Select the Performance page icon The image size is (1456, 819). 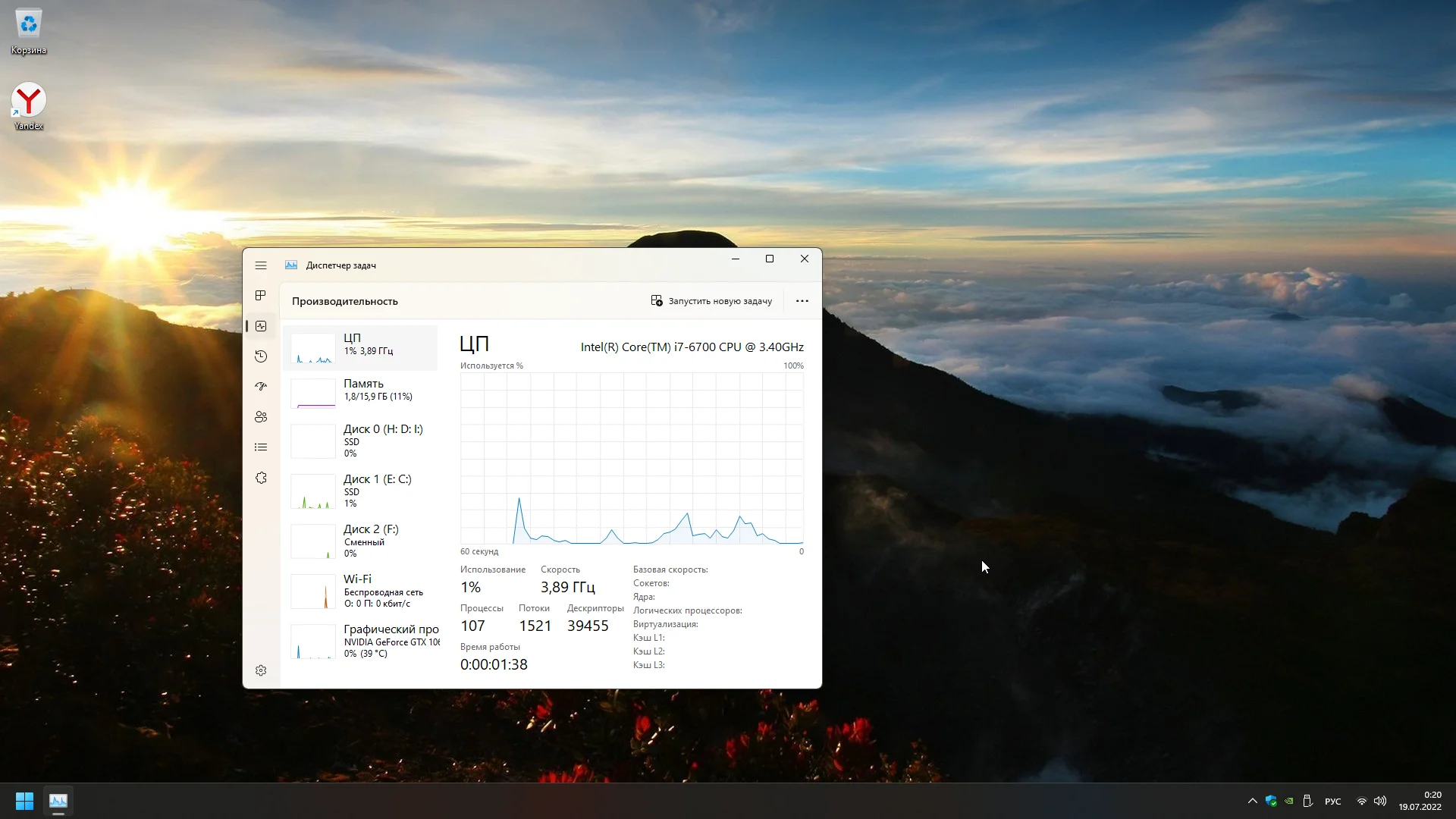pos(261,326)
